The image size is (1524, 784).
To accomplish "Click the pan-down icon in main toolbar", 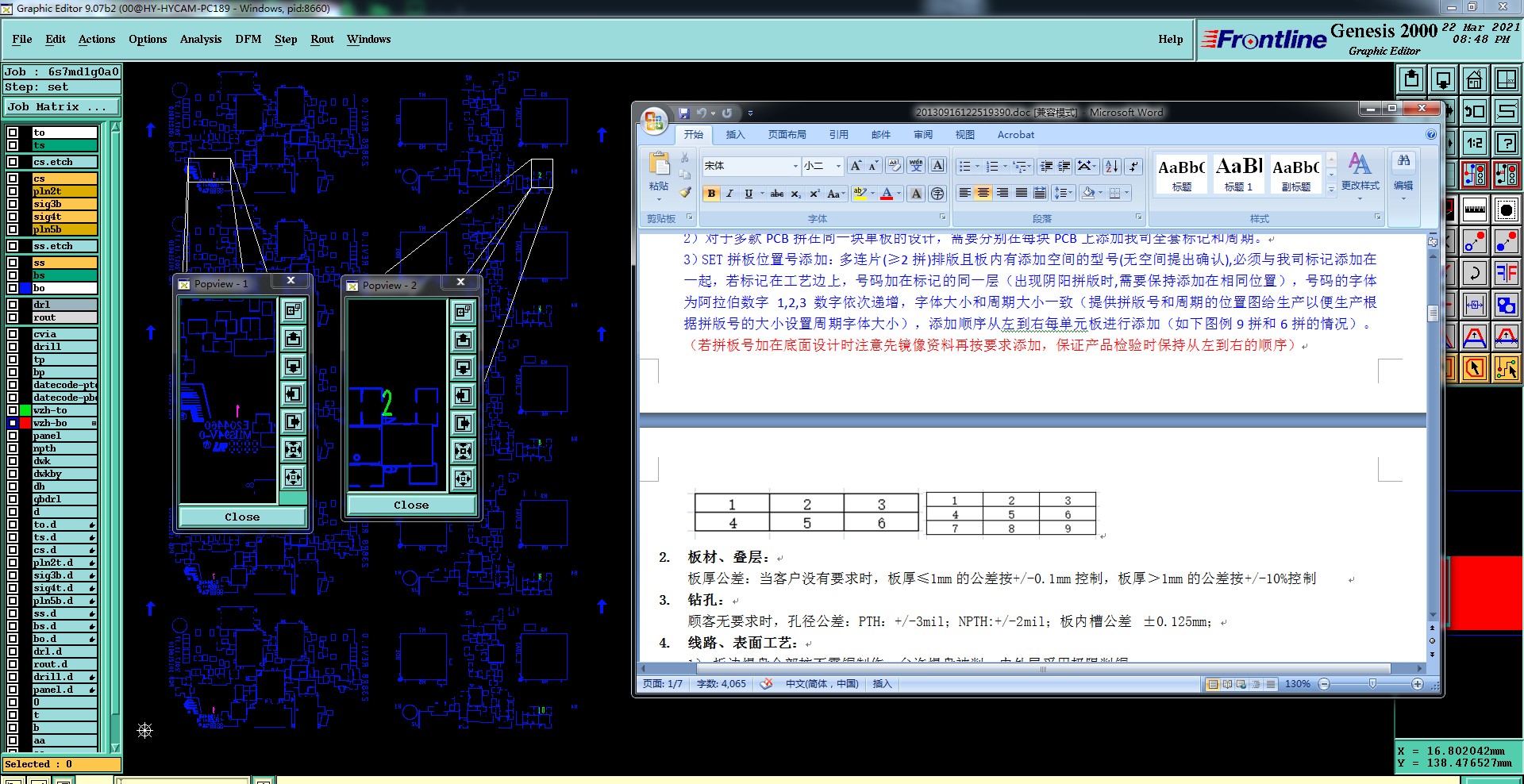I will click(x=1443, y=79).
